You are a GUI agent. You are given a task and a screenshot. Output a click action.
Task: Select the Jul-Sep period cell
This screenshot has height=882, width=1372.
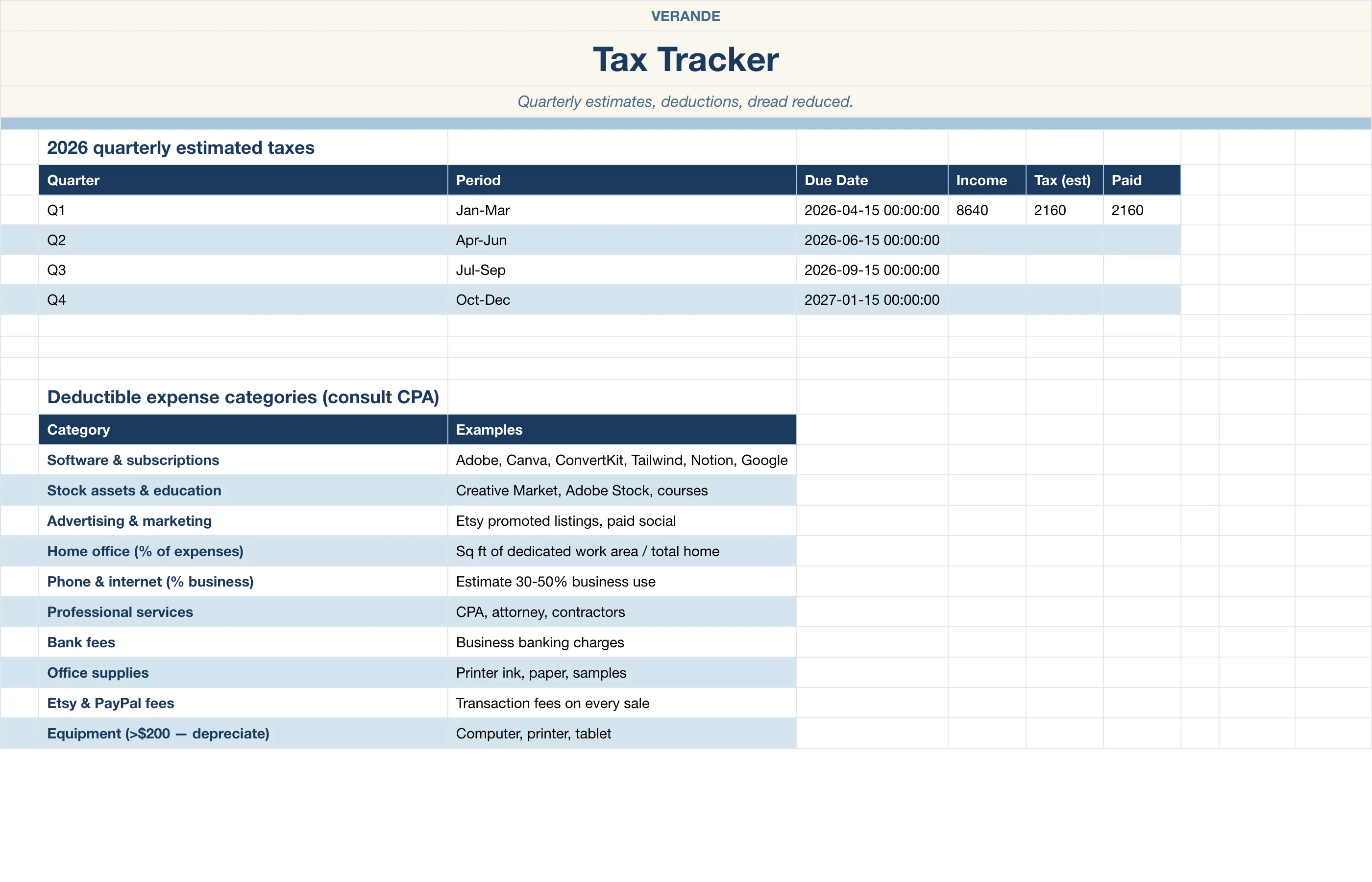pyautogui.click(x=622, y=270)
